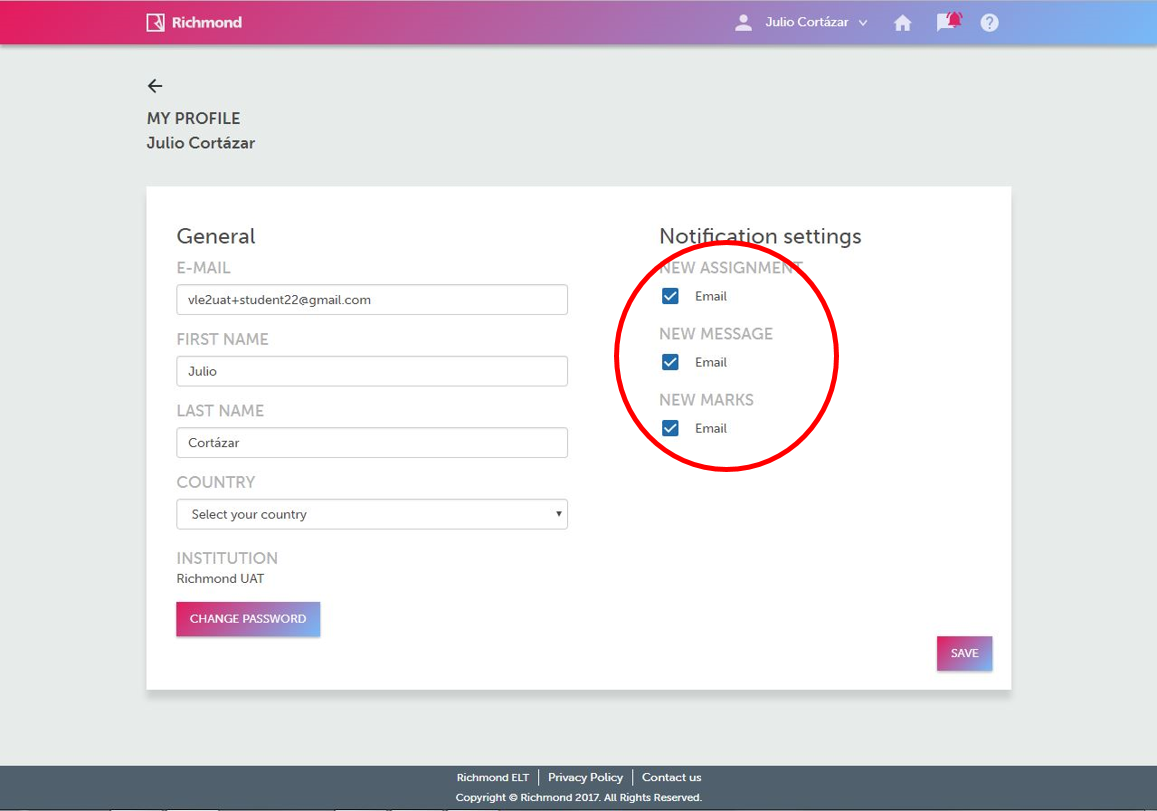
Task: Click the Change Password button
Action: [x=248, y=619]
